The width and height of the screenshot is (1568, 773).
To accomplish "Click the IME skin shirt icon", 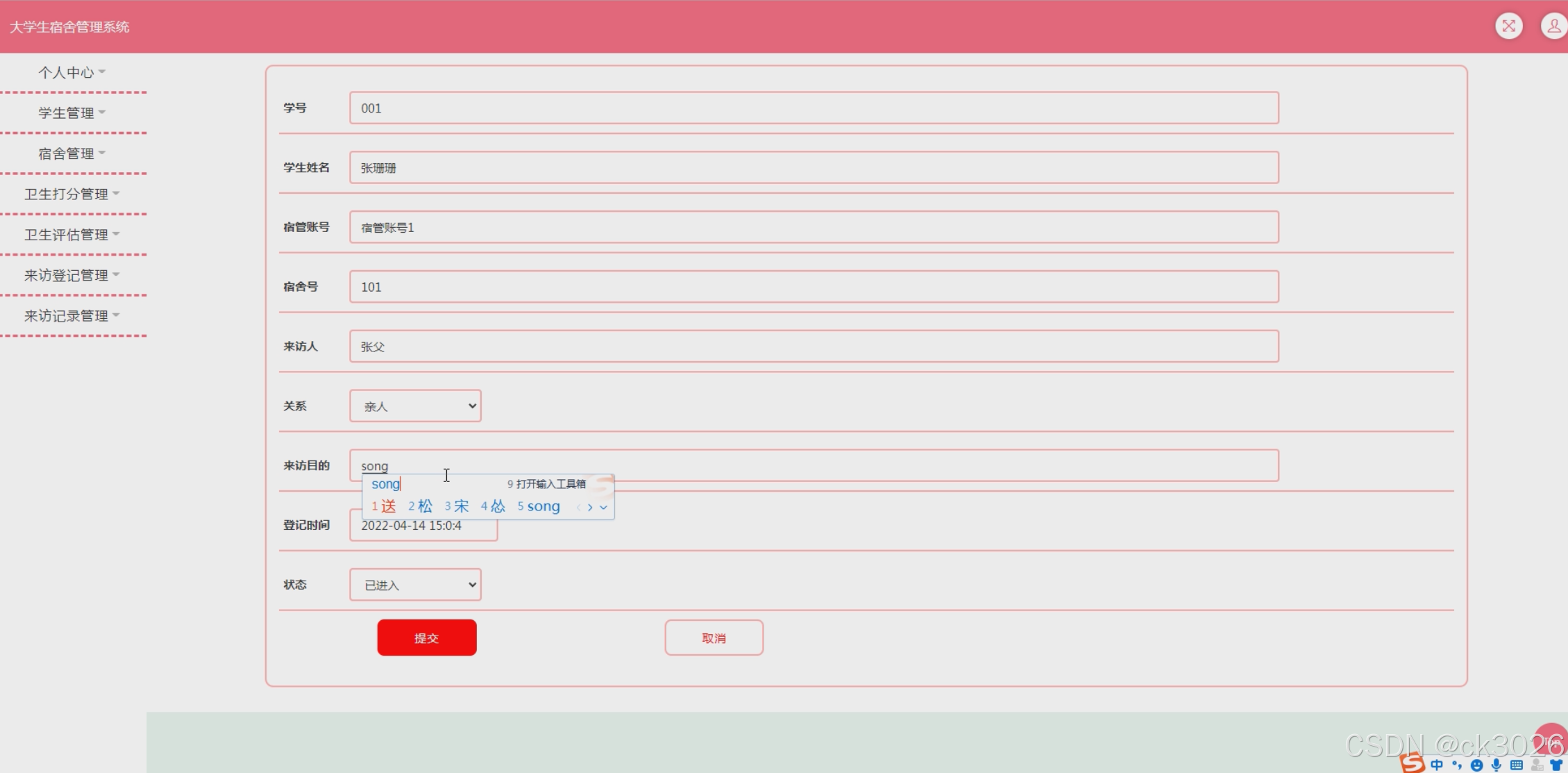I will [x=1556, y=765].
